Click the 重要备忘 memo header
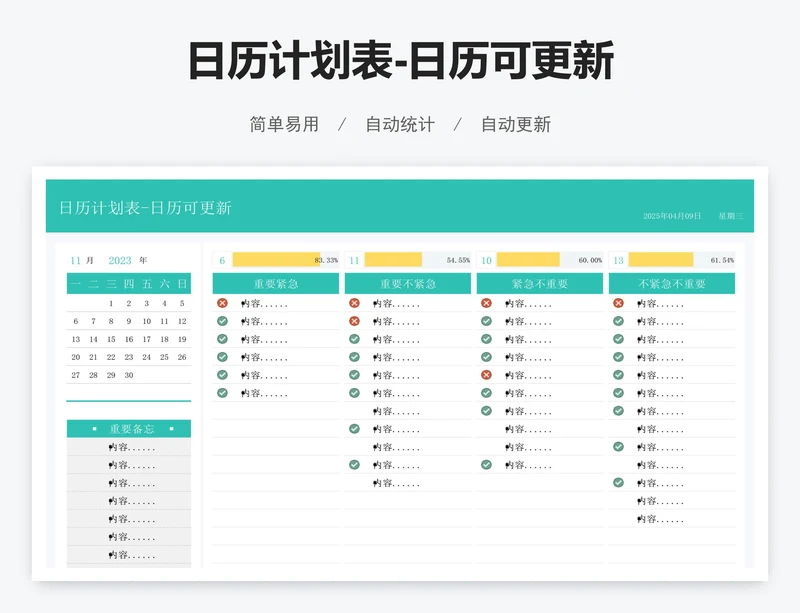The height and width of the screenshot is (613, 800). 129,429
